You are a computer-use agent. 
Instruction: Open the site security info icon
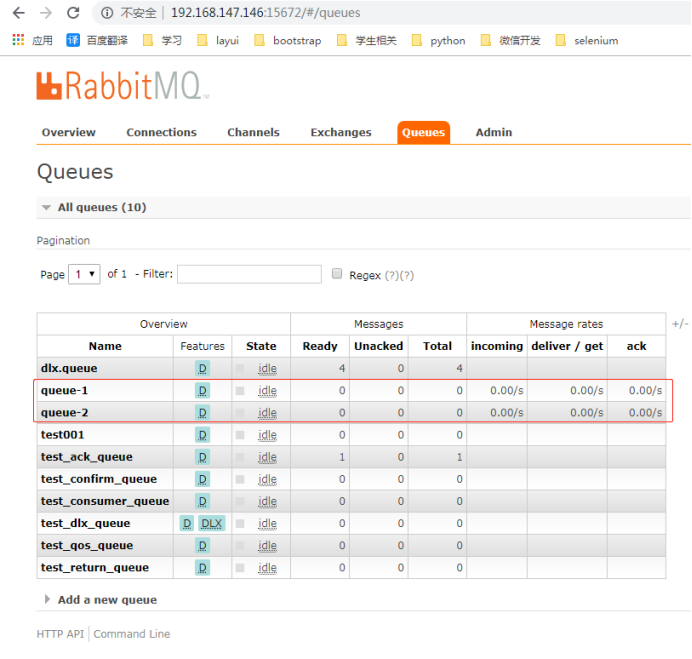pos(107,13)
